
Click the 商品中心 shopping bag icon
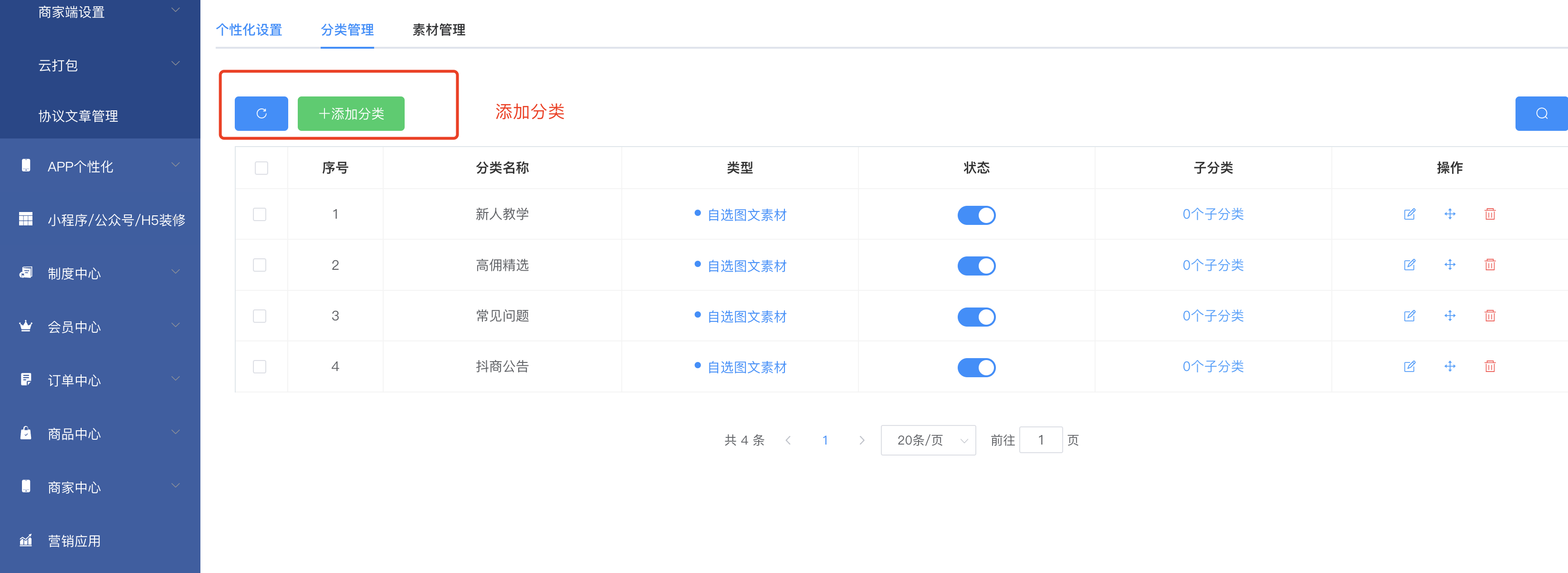point(26,433)
